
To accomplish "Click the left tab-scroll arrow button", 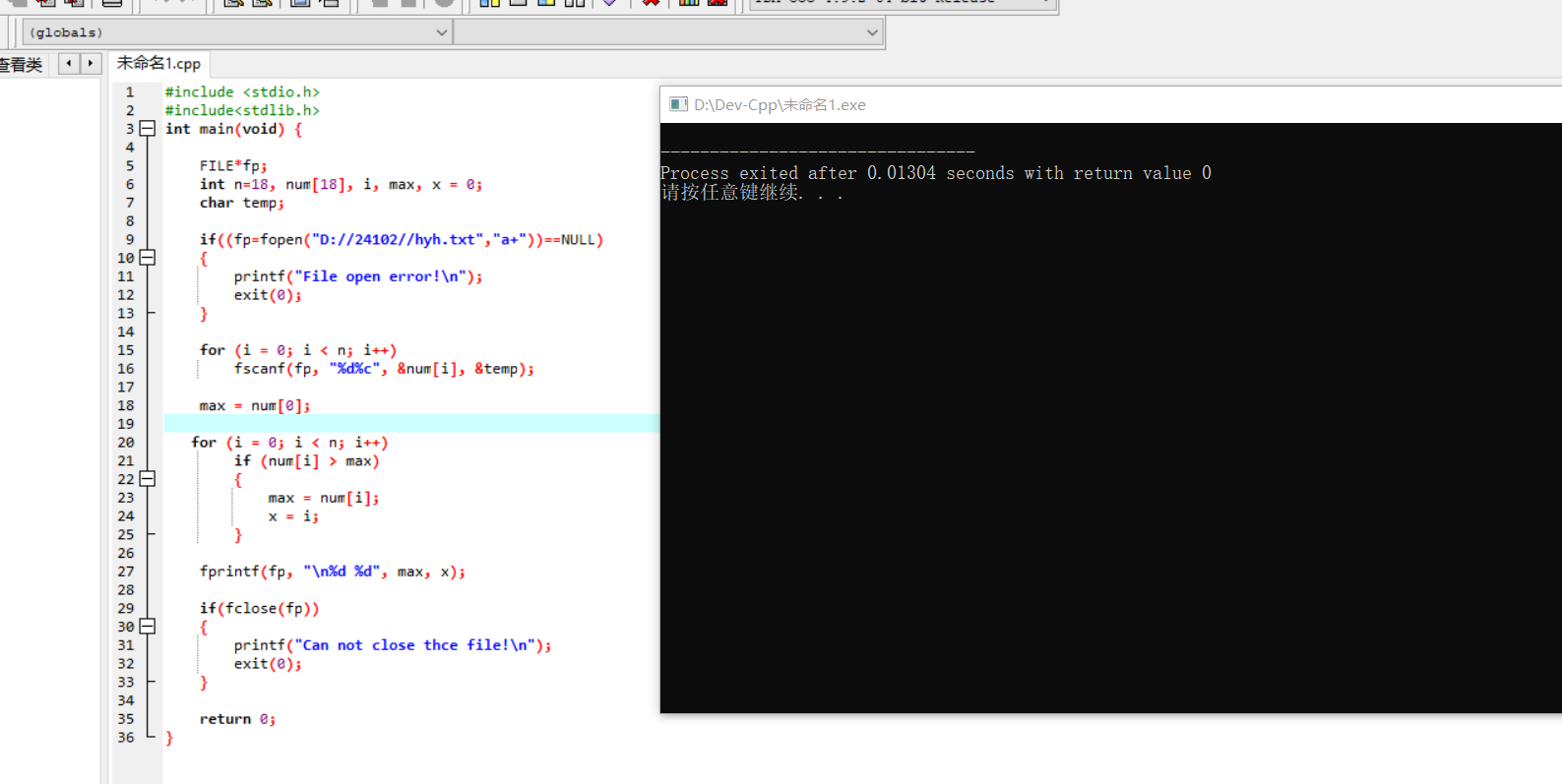I will tap(69, 63).
